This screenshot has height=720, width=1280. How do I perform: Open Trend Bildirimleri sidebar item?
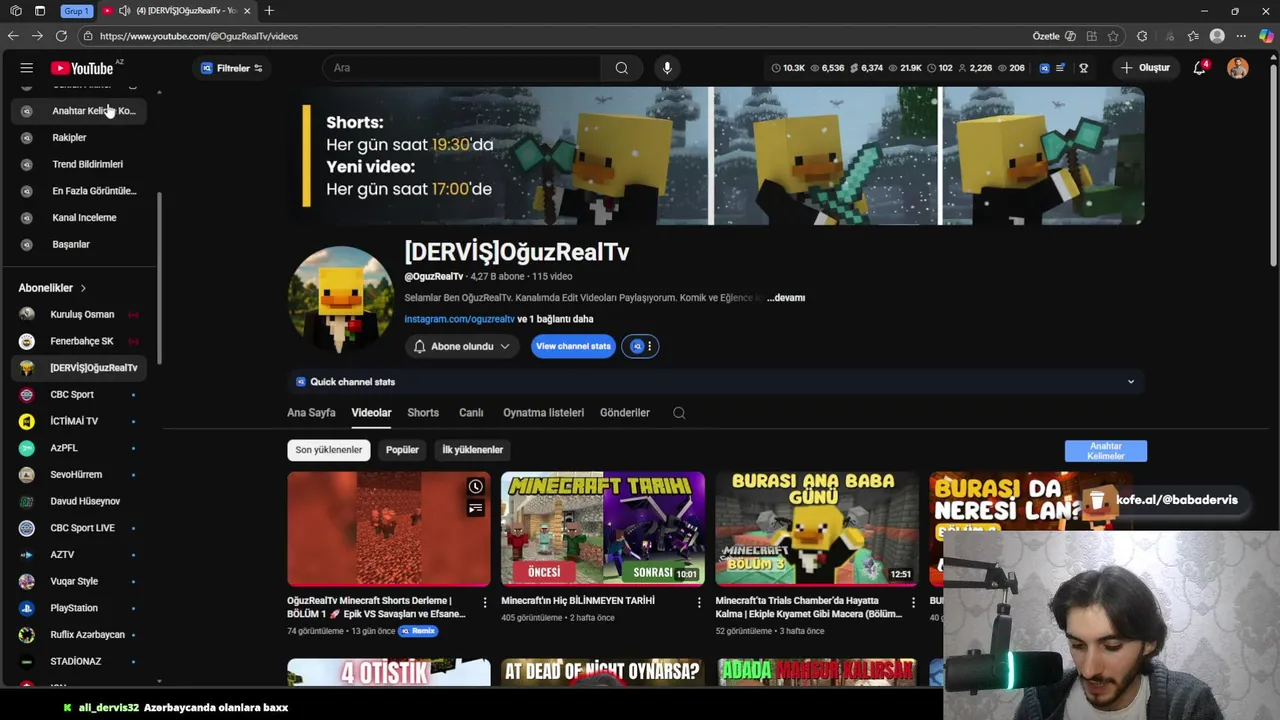(79, 164)
